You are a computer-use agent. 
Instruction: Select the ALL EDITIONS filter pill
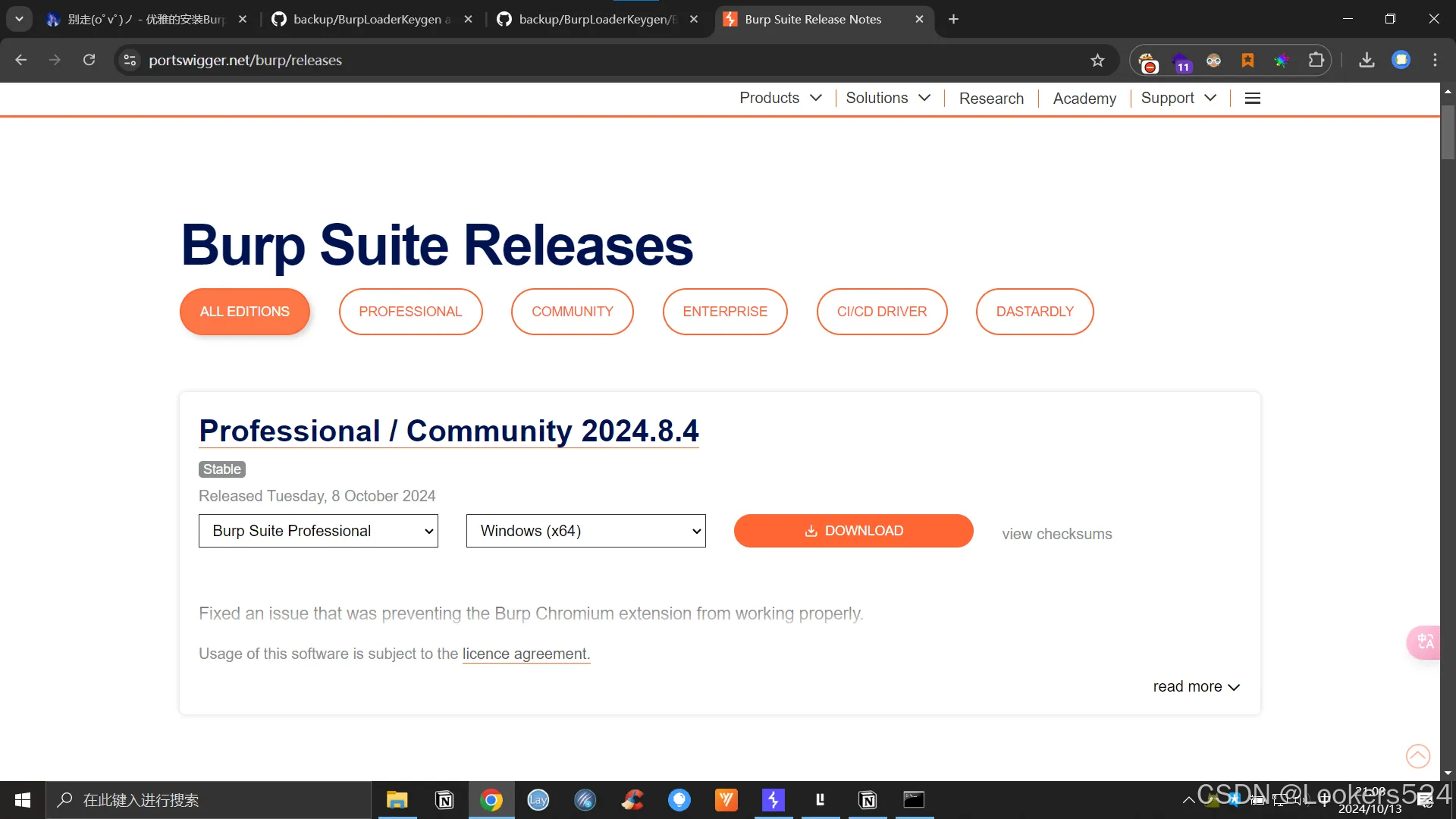pos(244,312)
